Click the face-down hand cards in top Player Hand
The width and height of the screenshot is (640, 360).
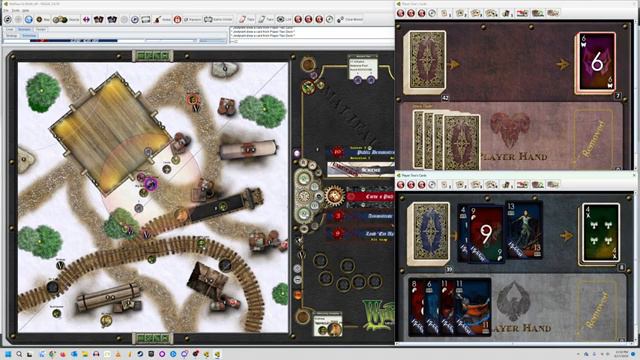click(x=446, y=141)
